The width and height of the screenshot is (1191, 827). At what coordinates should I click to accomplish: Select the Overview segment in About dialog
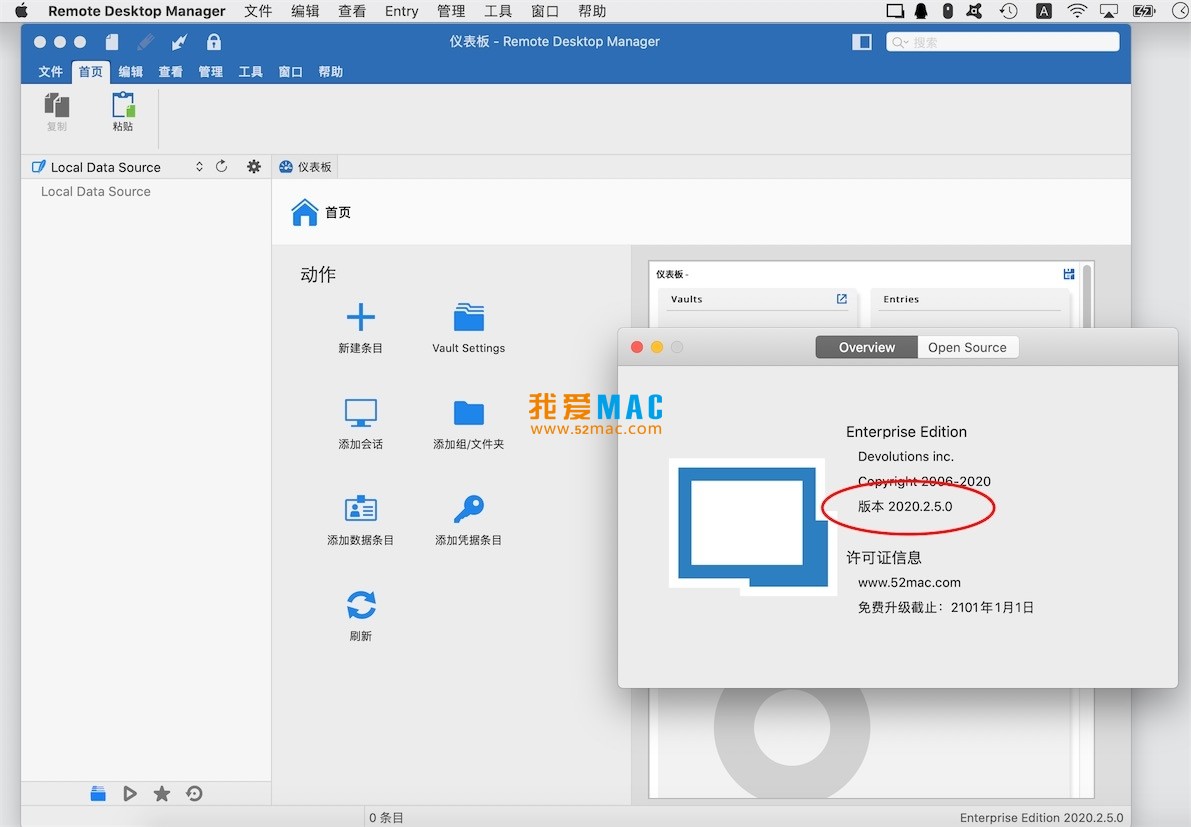(866, 347)
